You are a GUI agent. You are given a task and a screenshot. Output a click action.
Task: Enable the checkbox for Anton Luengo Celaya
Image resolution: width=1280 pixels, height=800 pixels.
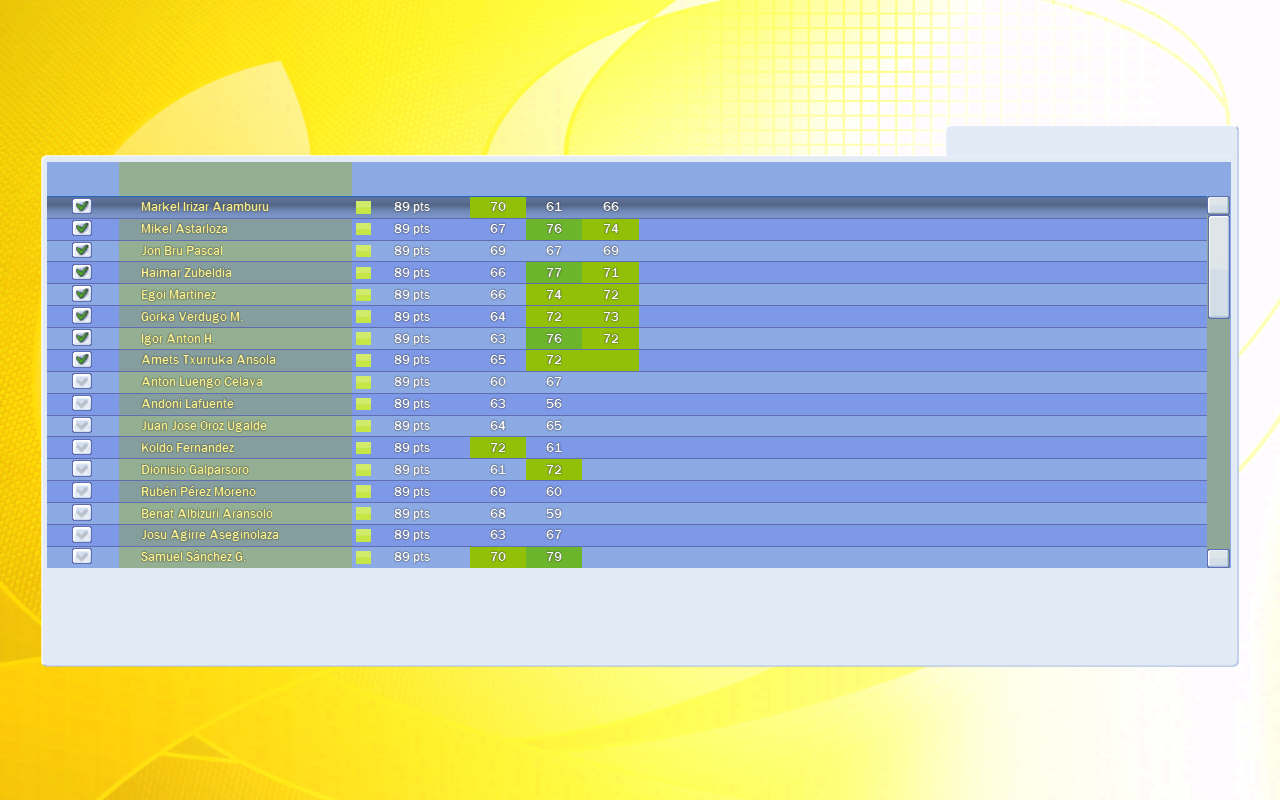[x=82, y=381]
